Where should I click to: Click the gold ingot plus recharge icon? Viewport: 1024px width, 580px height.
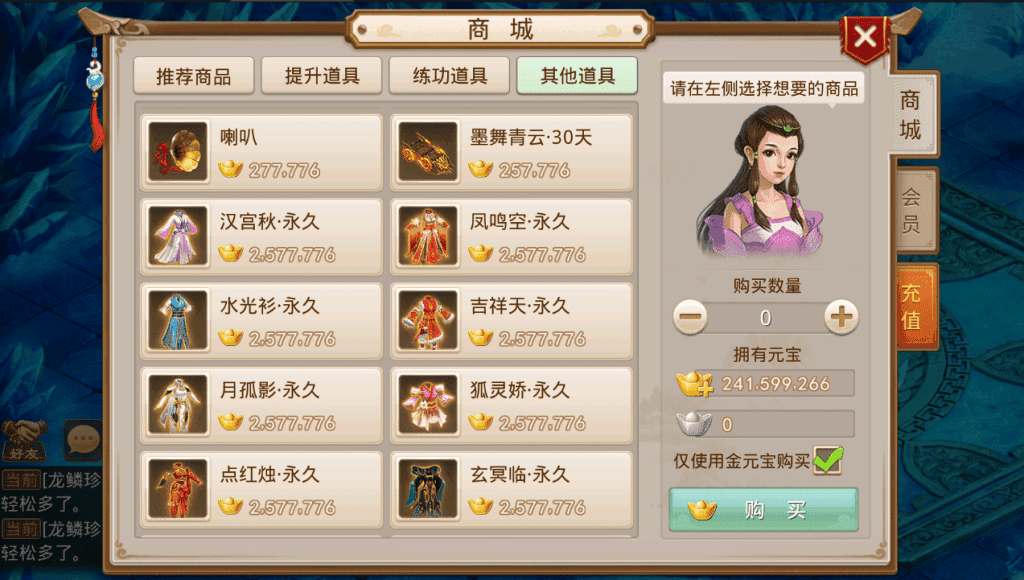pyautogui.click(x=694, y=383)
